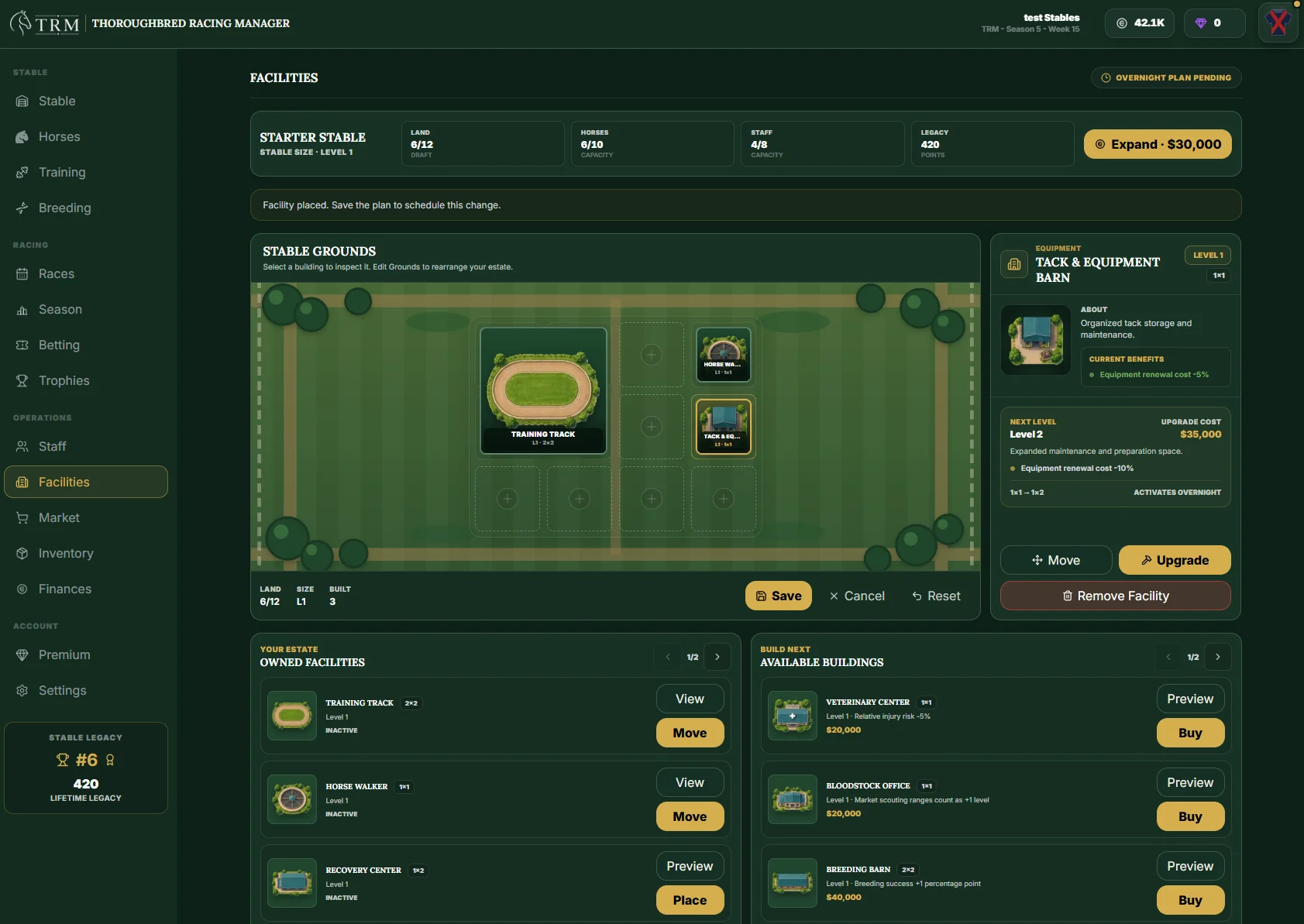
Task: Open Premium diamond icon
Action: tap(22, 655)
